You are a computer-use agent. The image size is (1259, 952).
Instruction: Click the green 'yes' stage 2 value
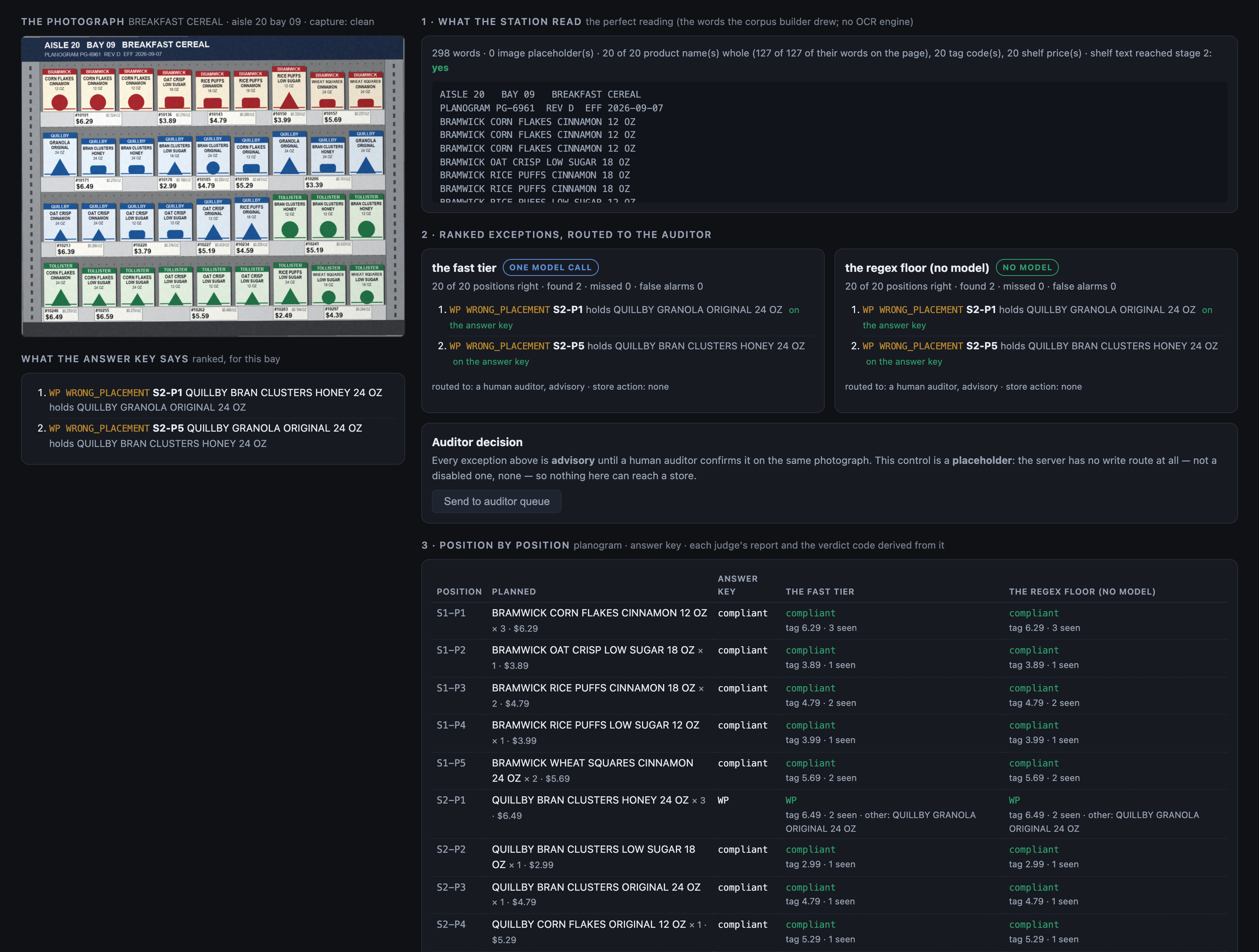pos(440,68)
